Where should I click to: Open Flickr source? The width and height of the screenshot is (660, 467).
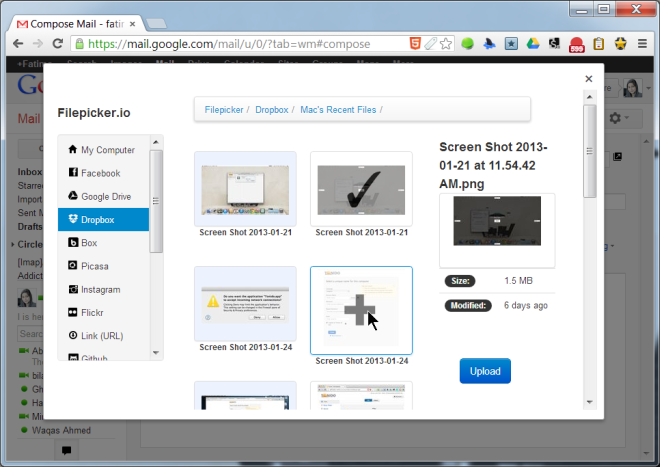[104, 312]
